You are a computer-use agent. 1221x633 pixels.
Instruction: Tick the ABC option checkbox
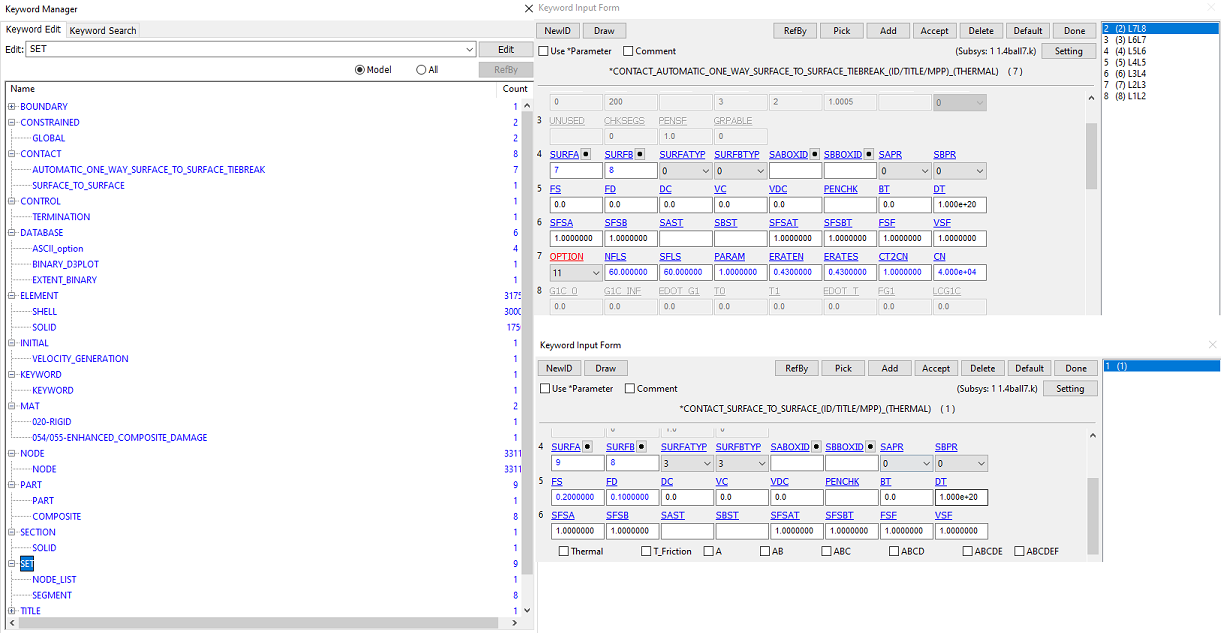827,551
